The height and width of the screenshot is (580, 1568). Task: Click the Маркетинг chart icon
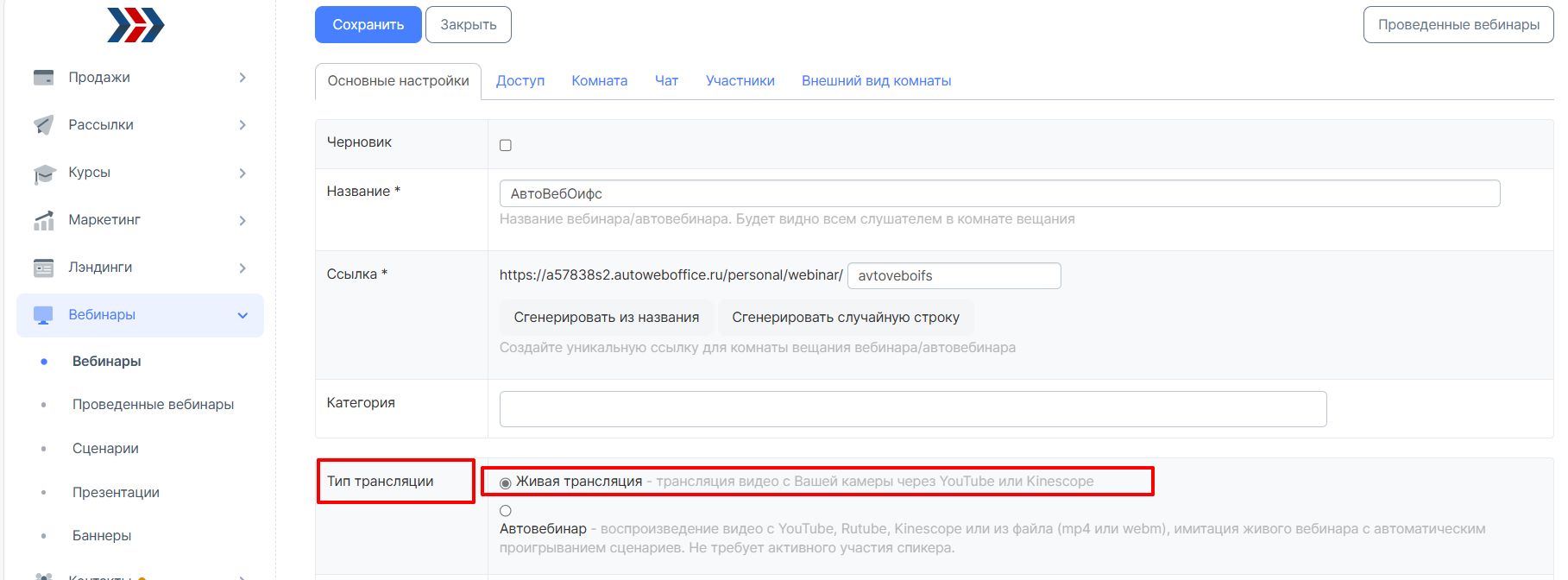[43, 220]
